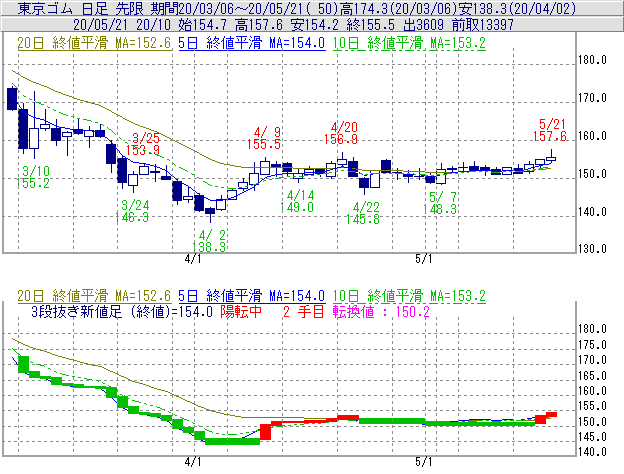Click the high label '4/20 156.9'
624x474 pixels.
pyautogui.click(x=341, y=133)
